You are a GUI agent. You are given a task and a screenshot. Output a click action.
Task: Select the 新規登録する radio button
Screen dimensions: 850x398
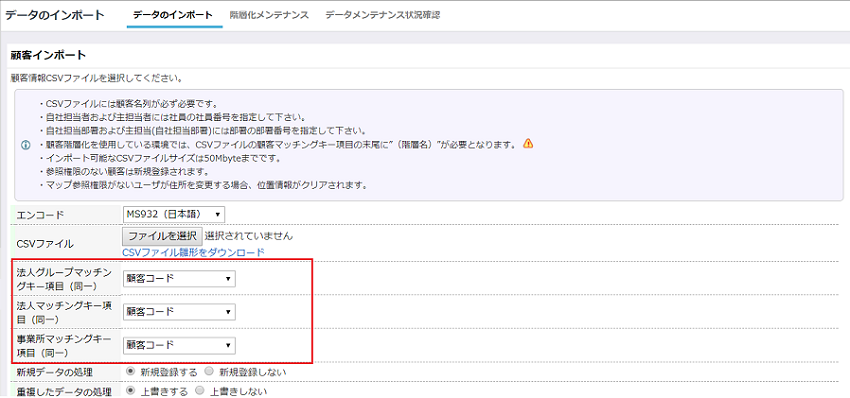pyautogui.click(x=130, y=372)
